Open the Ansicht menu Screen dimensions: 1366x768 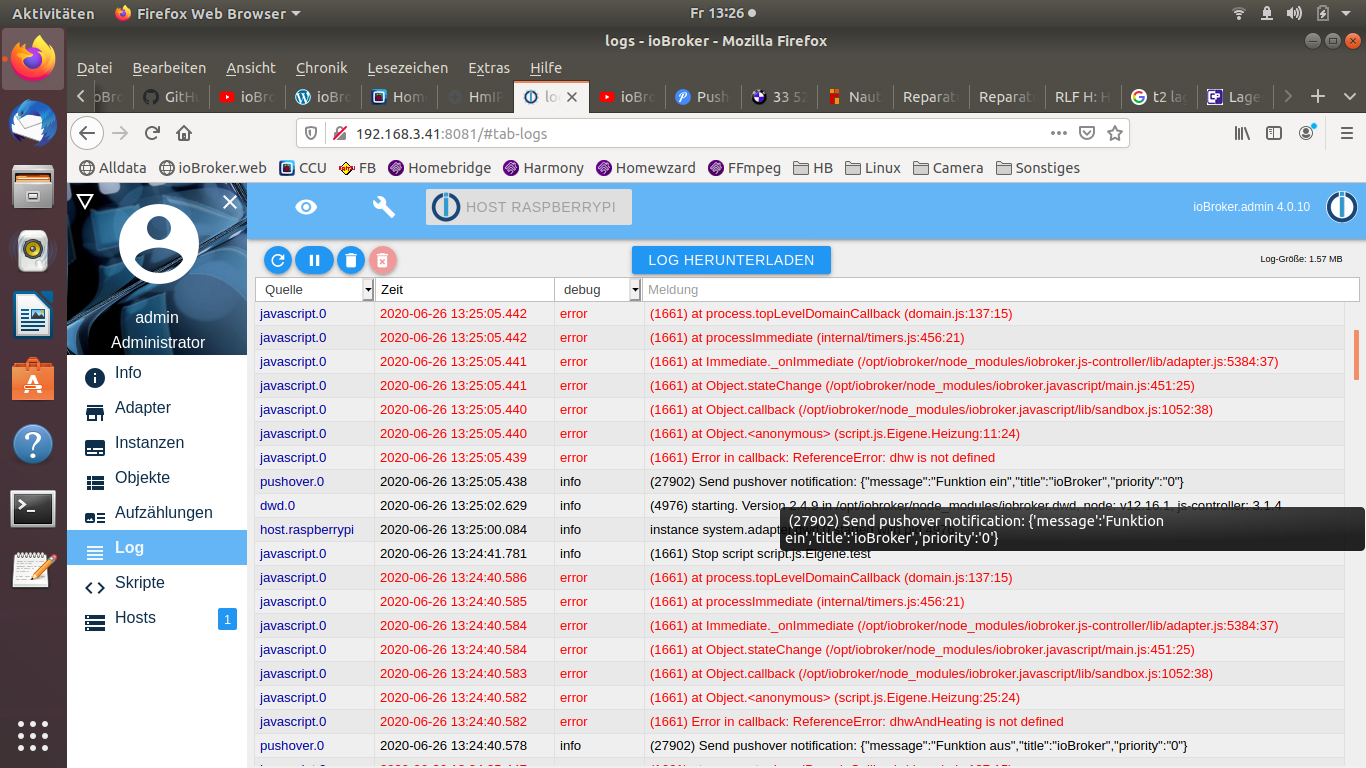251,68
